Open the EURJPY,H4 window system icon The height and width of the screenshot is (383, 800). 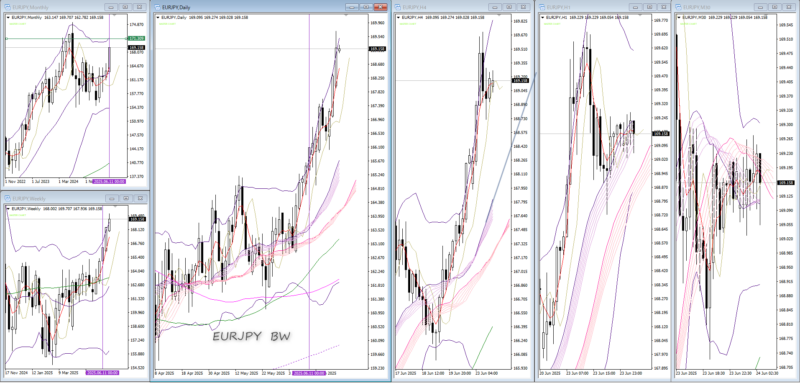click(x=398, y=7)
